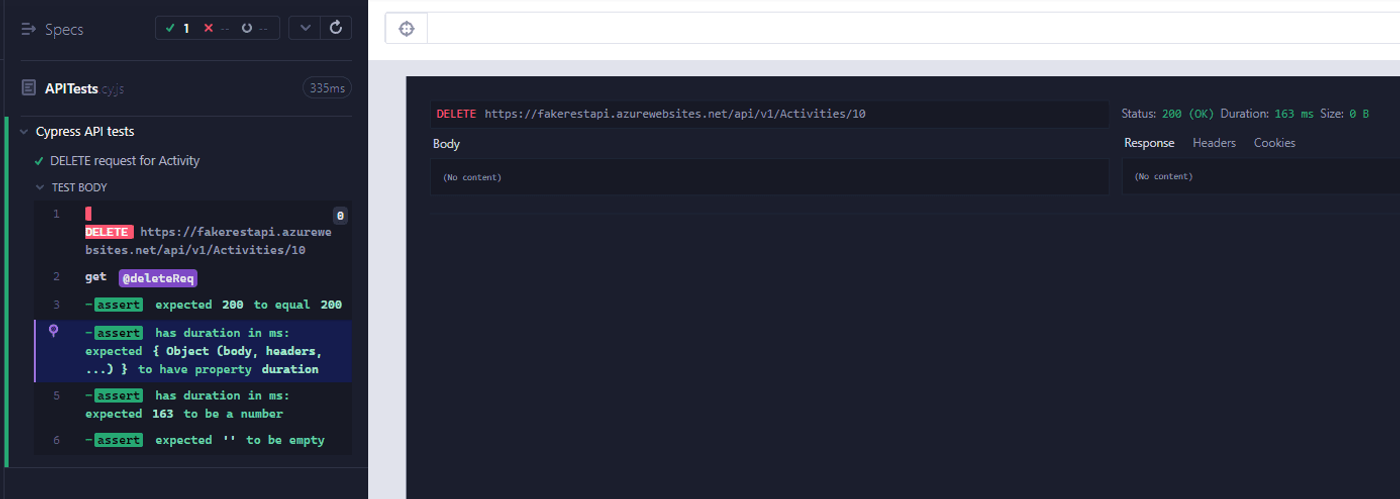This screenshot has height=499, width=1400.
Task: Switch to the Cookies tab
Action: (x=1274, y=143)
